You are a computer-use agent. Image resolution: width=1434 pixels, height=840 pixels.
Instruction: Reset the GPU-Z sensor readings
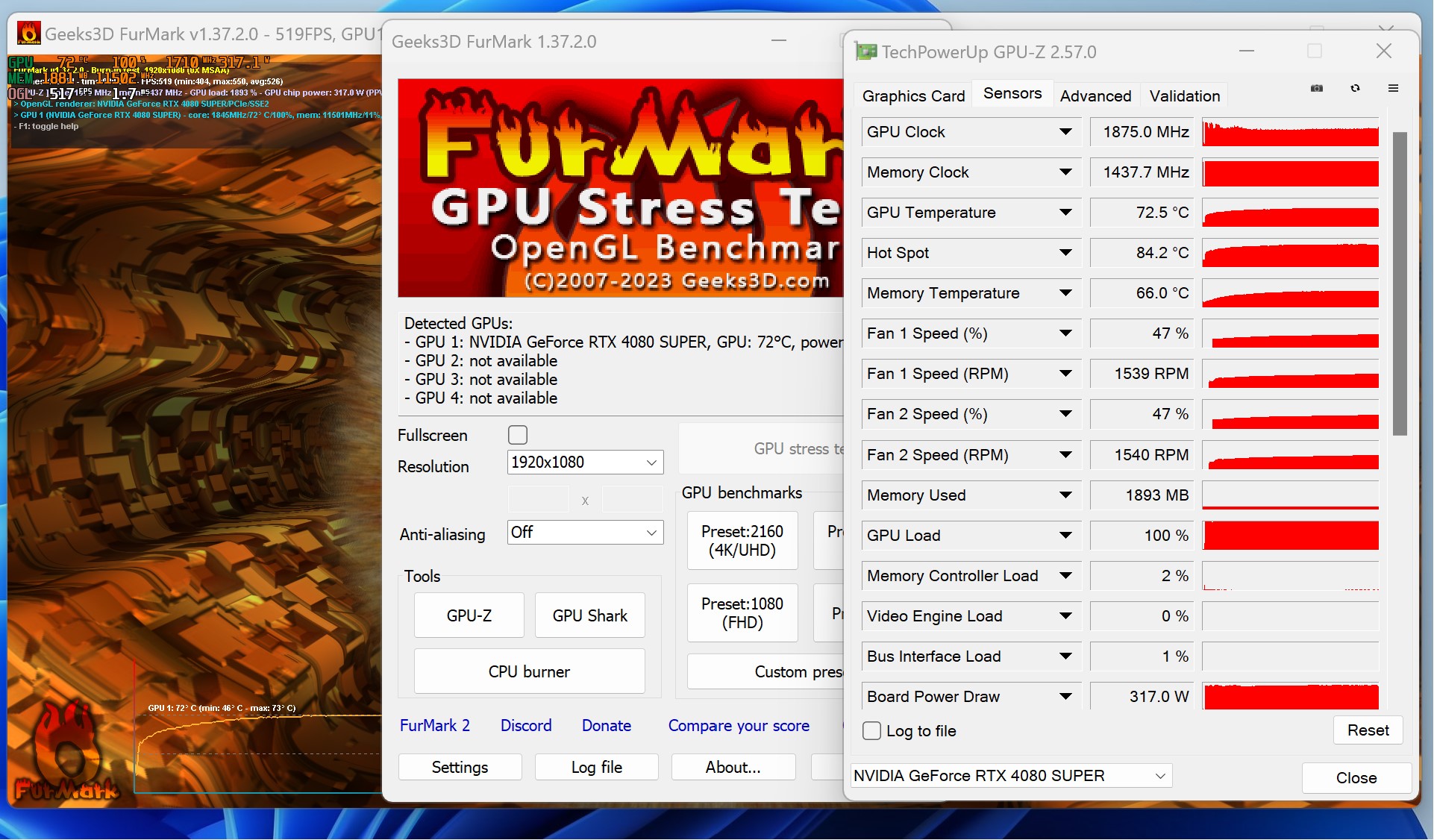tap(1368, 730)
